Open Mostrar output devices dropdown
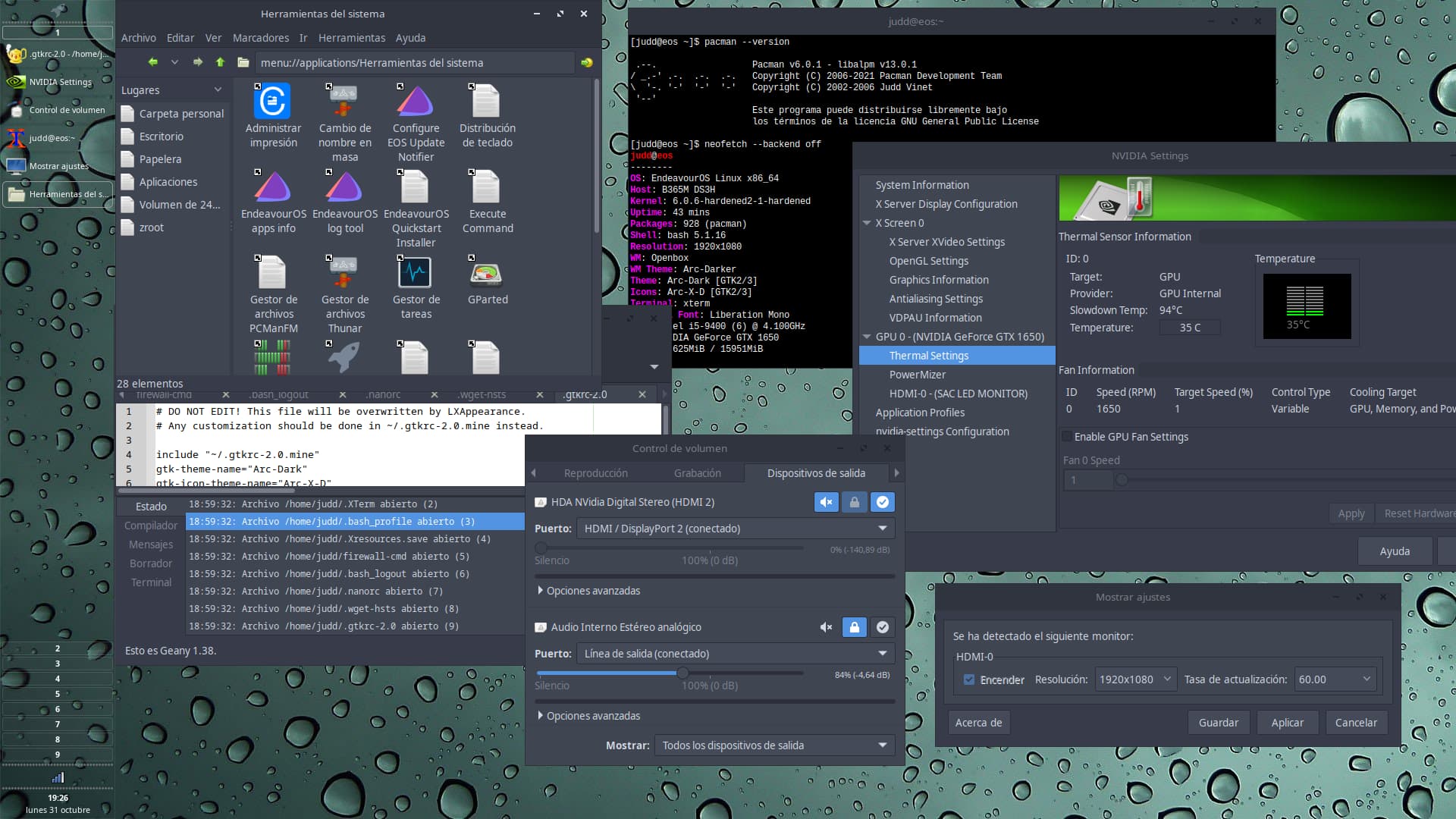 (x=774, y=745)
